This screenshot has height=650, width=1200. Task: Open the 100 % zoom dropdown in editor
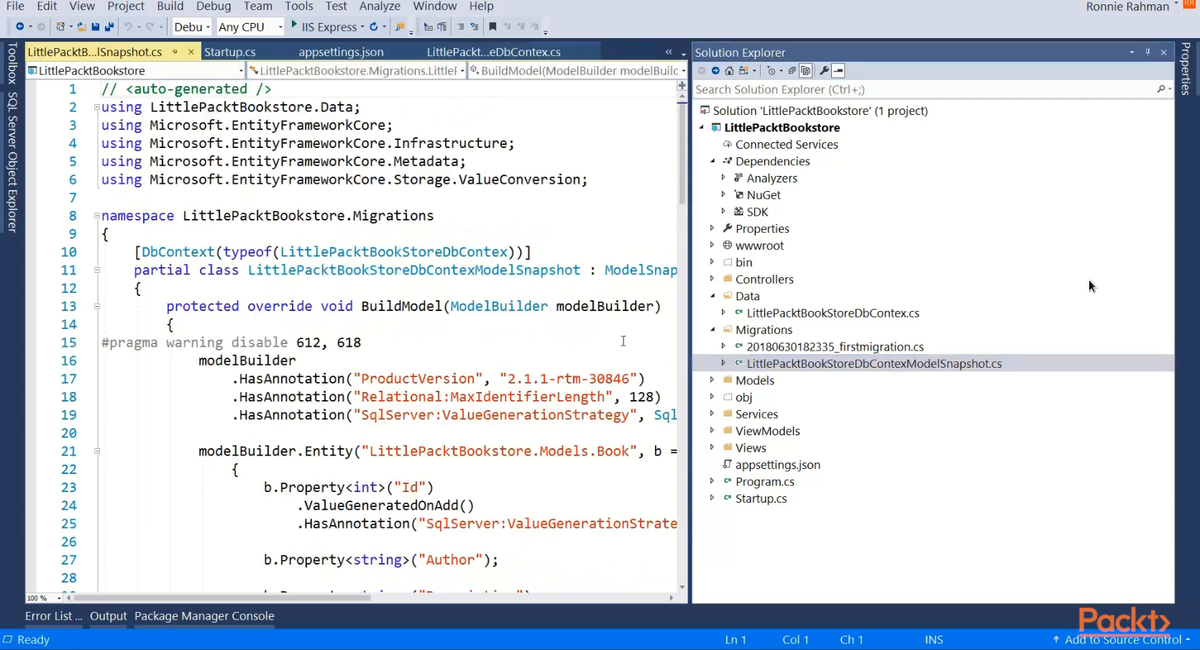click(43, 598)
